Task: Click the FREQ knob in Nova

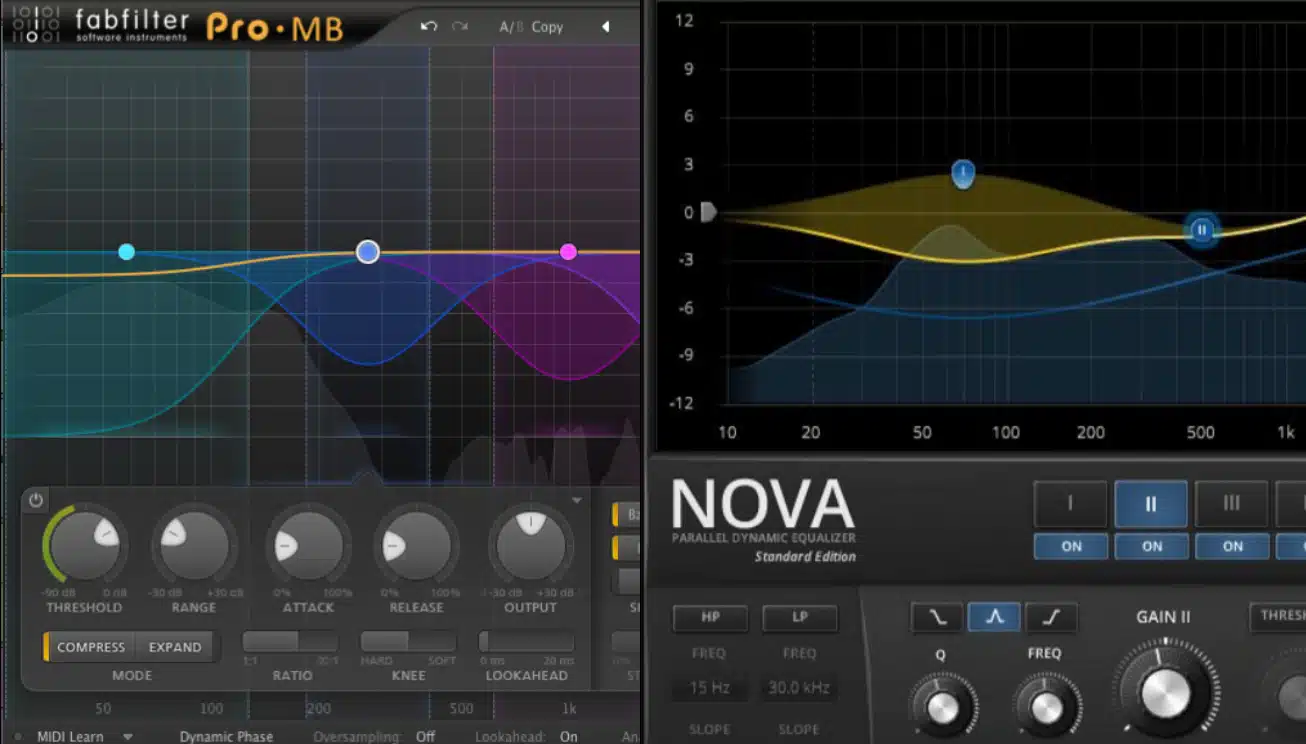Action: [1046, 707]
